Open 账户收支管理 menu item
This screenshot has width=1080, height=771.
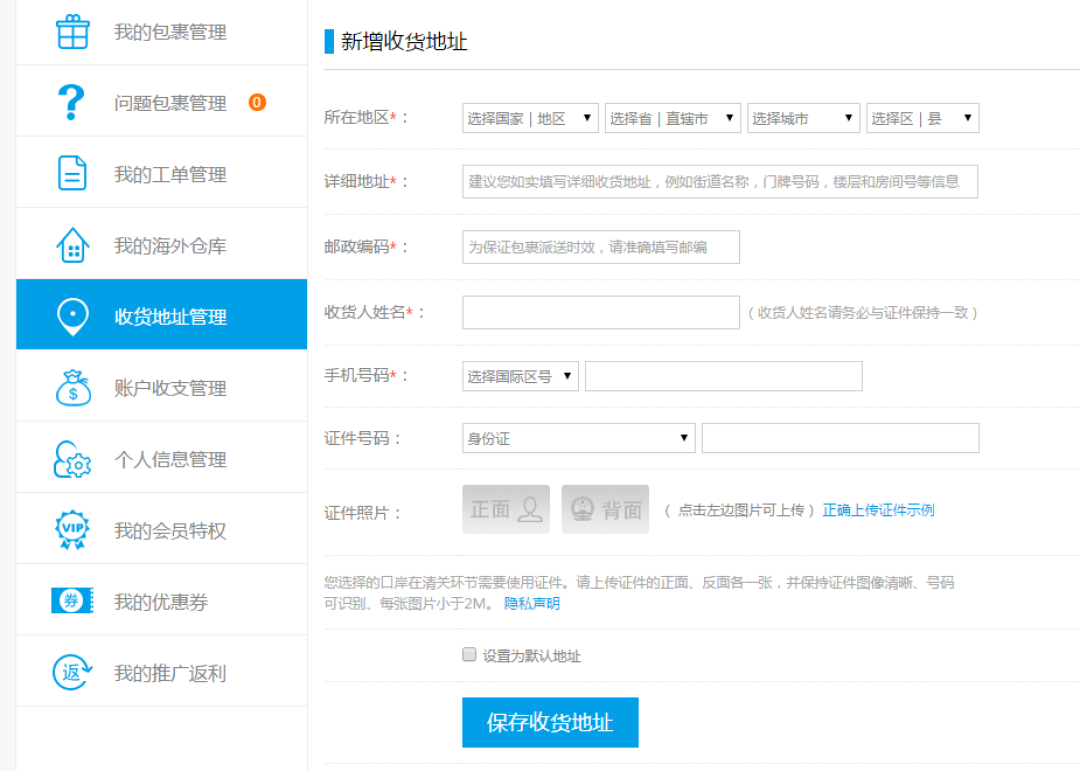point(161,387)
